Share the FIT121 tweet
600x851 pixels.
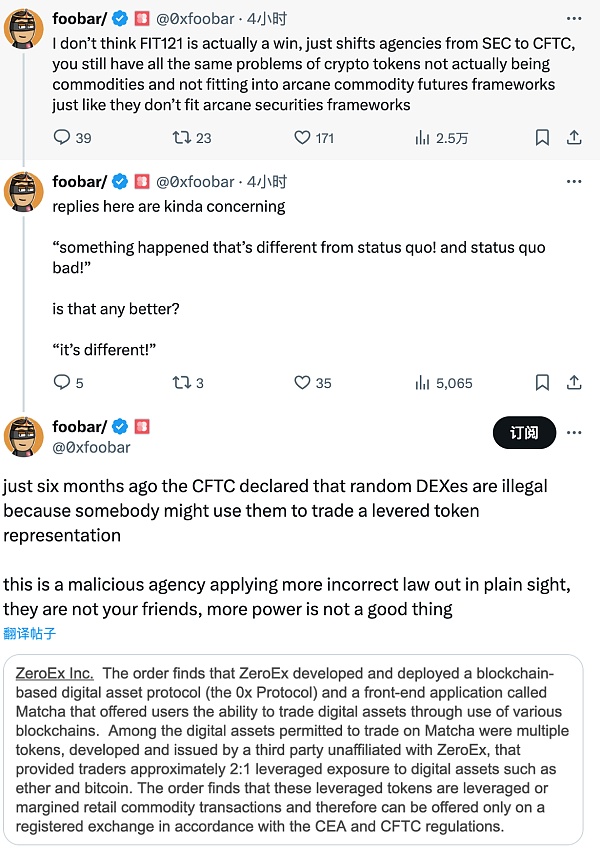tap(574, 138)
